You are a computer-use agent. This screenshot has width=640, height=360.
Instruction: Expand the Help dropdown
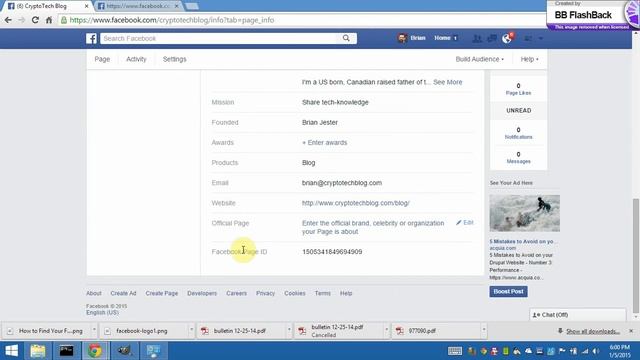click(x=529, y=59)
